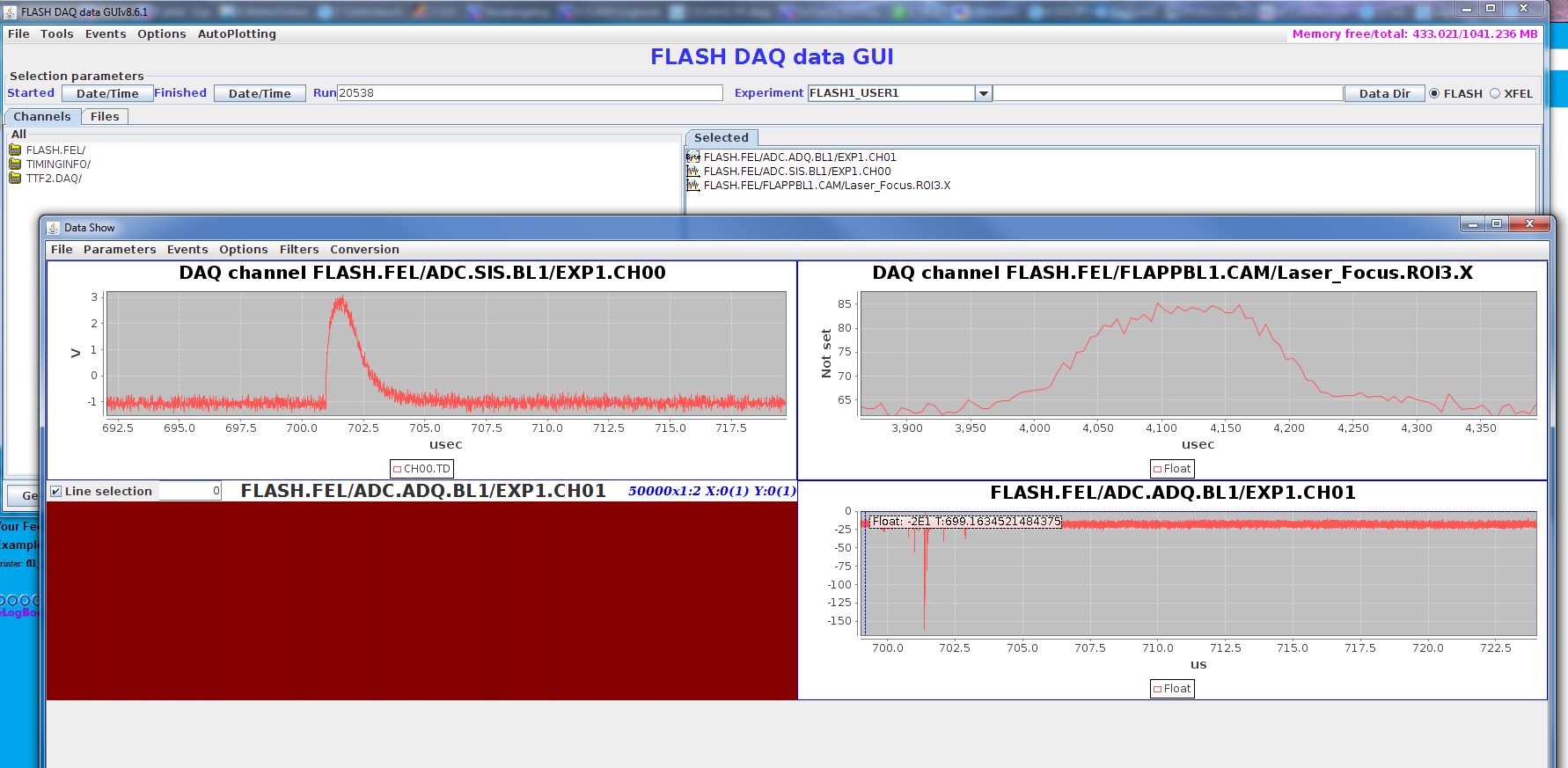Viewport: 1568px width, 768px height.
Task: Open the FLASH.FEL/ folder icon
Action: coord(15,150)
